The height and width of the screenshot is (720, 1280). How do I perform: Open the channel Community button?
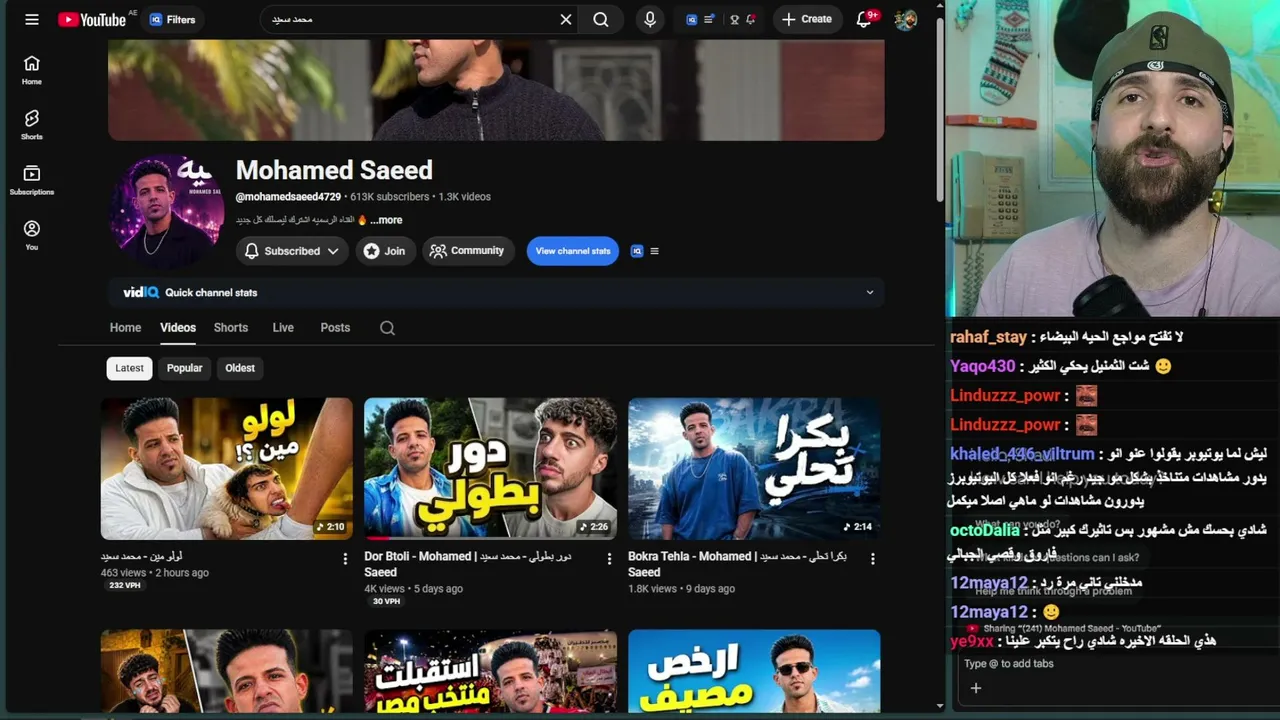point(467,251)
